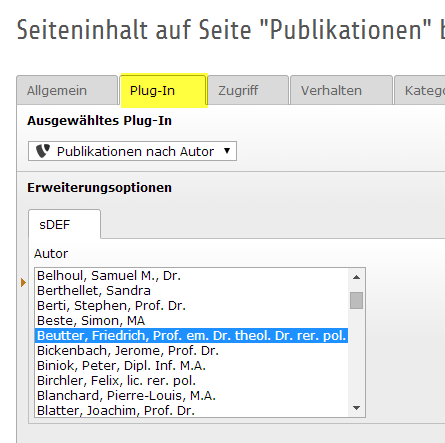Click the author list scroll up arrow
This screenshot has width=445, height=443.
pyautogui.click(x=356, y=277)
